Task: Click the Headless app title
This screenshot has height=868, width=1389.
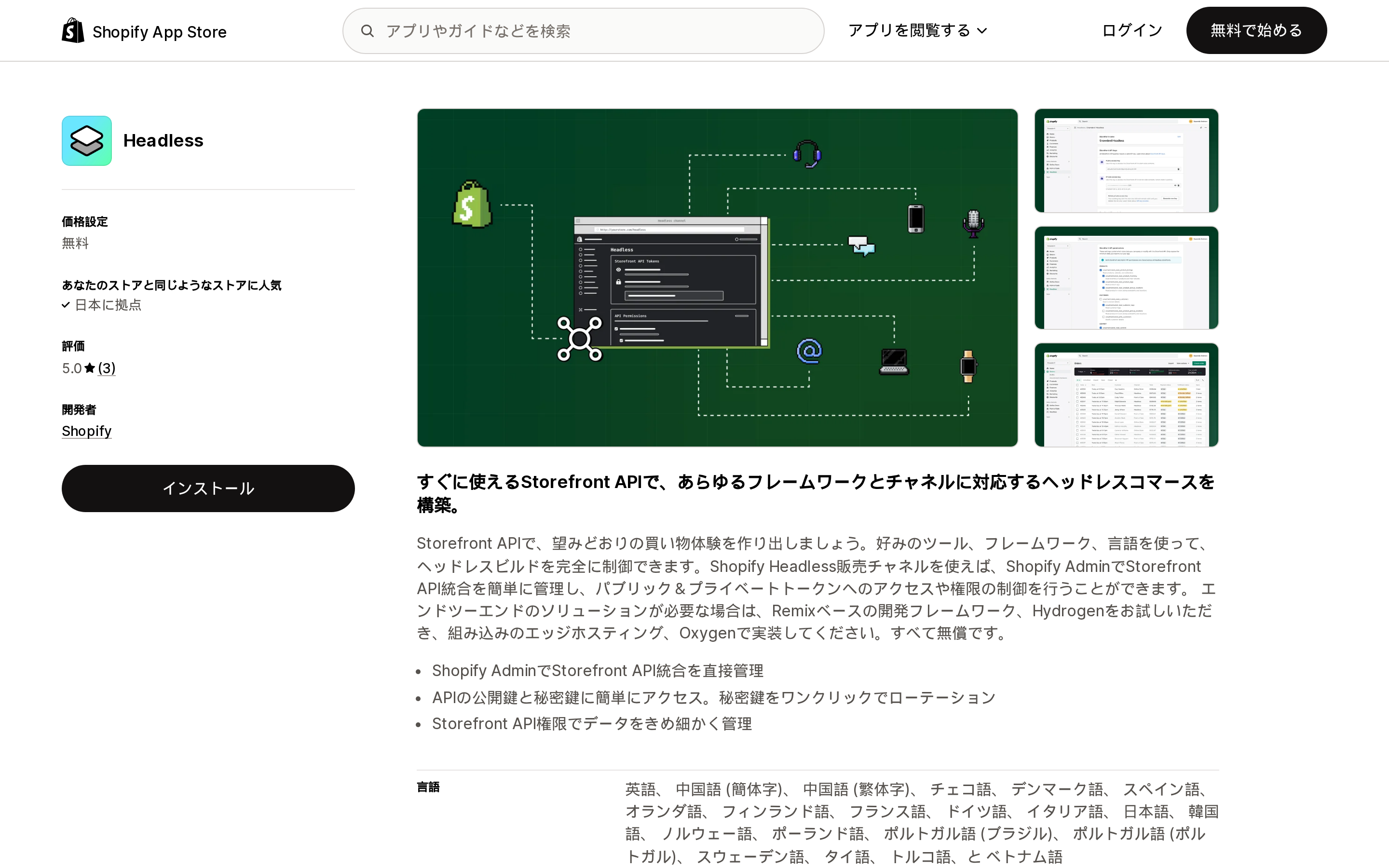Action: coord(163,141)
